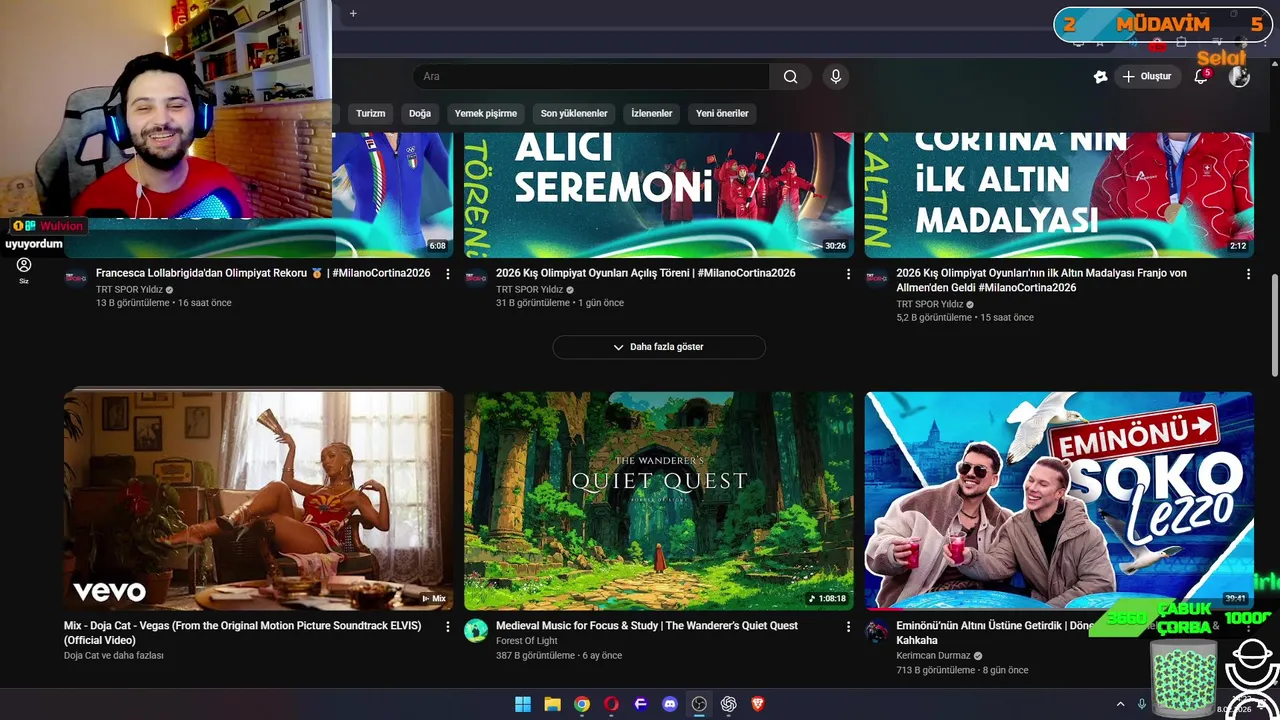Screen dimensions: 1280x720
Task: Play the Alıcı Seremoni thumbnail
Action: pos(659,194)
